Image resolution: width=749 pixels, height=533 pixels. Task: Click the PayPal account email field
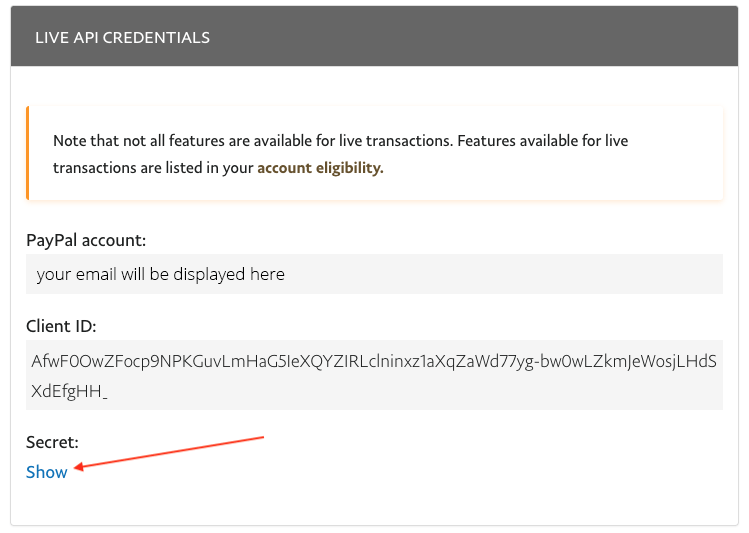click(374, 274)
